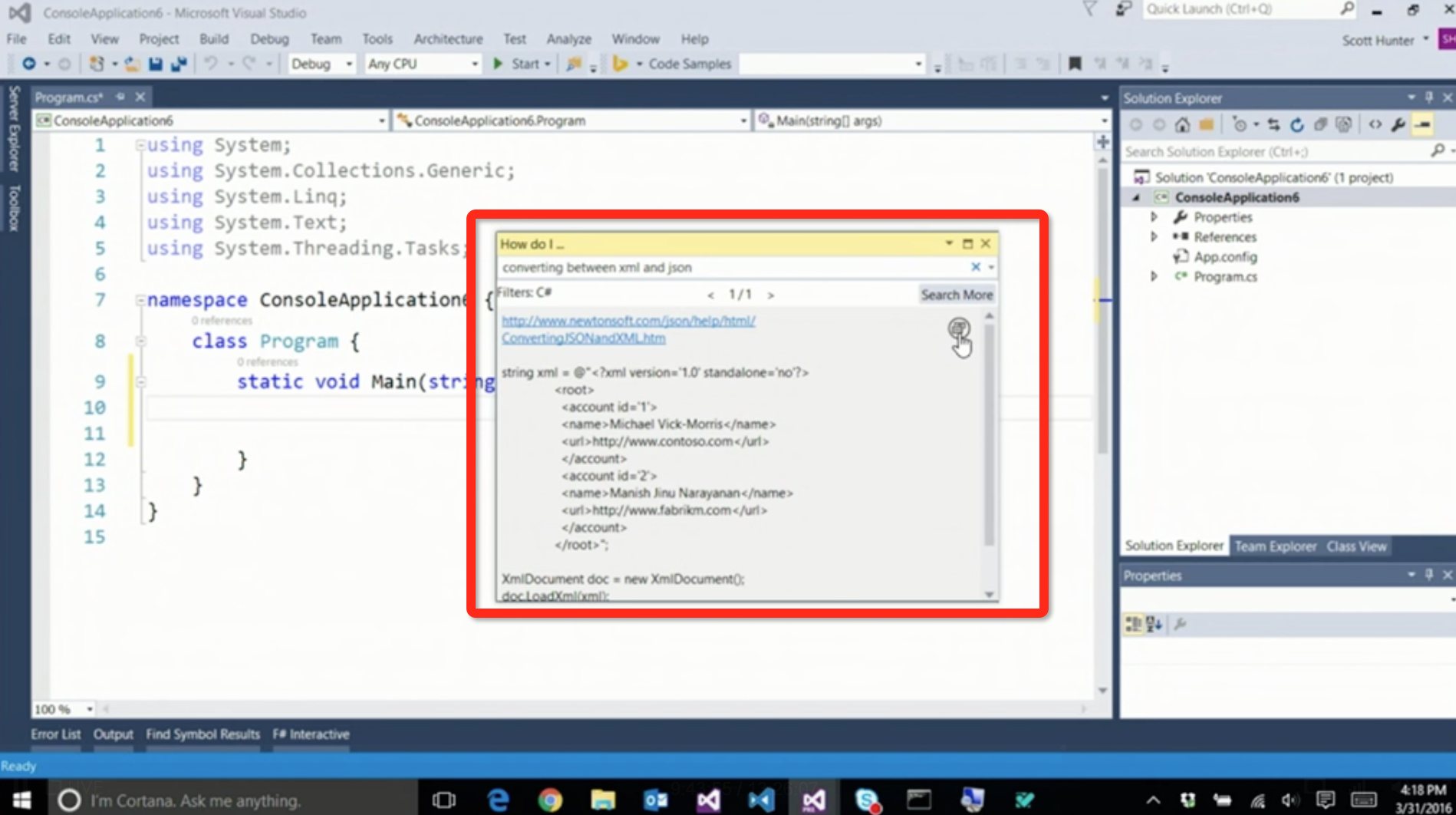Click the Collapse All icon in Solution Explorer
1456x815 pixels.
point(1320,124)
